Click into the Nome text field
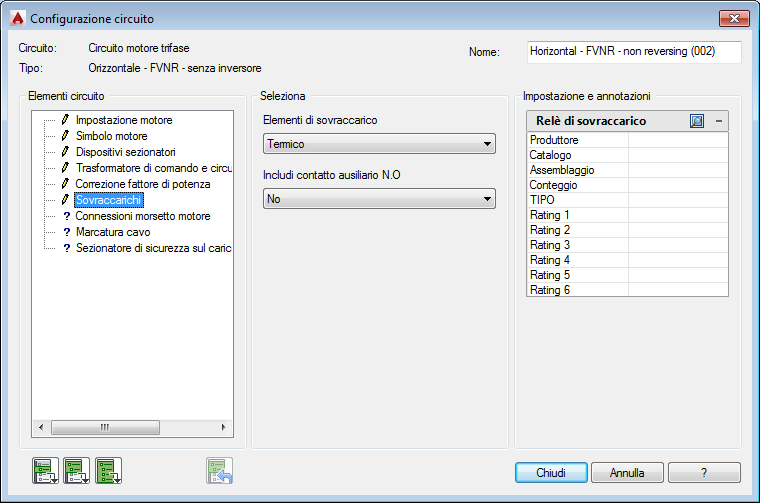The width and height of the screenshot is (760, 503). click(634, 52)
